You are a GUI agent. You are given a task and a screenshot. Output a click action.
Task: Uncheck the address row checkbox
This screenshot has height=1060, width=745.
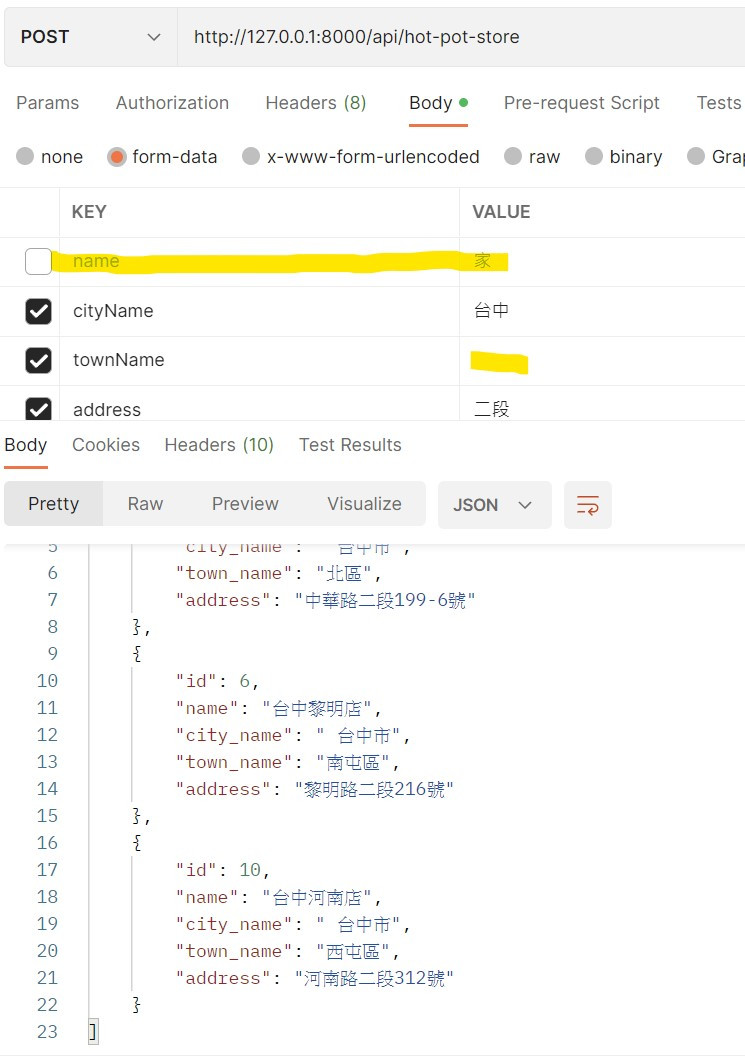[x=38, y=408]
